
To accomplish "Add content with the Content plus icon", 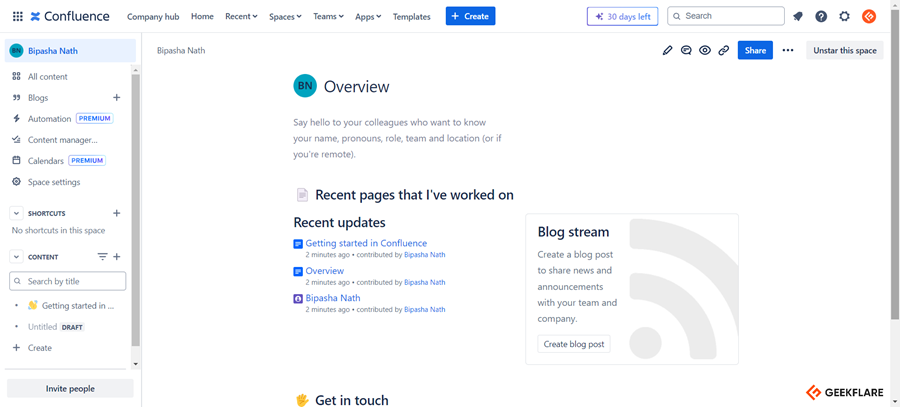I will pyautogui.click(x=117, y=257).
